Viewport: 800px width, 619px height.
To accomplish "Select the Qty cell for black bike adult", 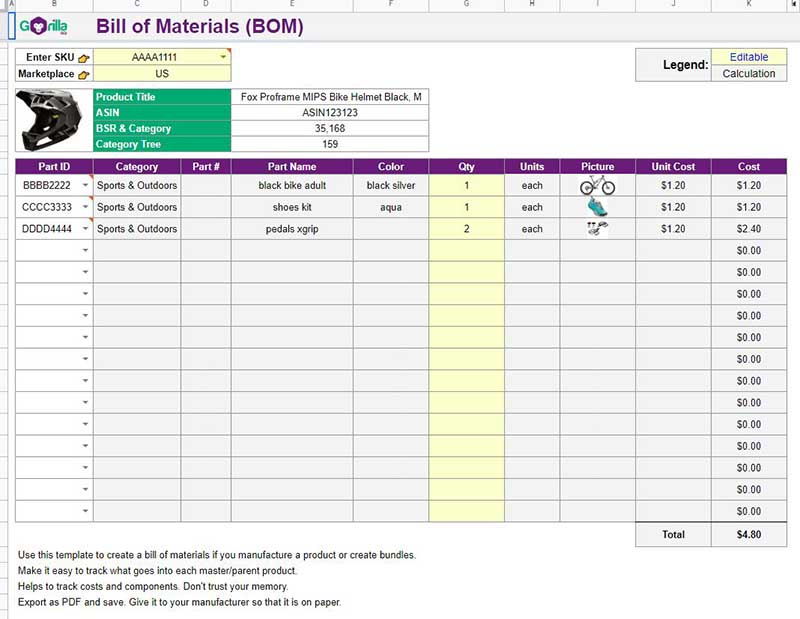I will click(466, 185).
